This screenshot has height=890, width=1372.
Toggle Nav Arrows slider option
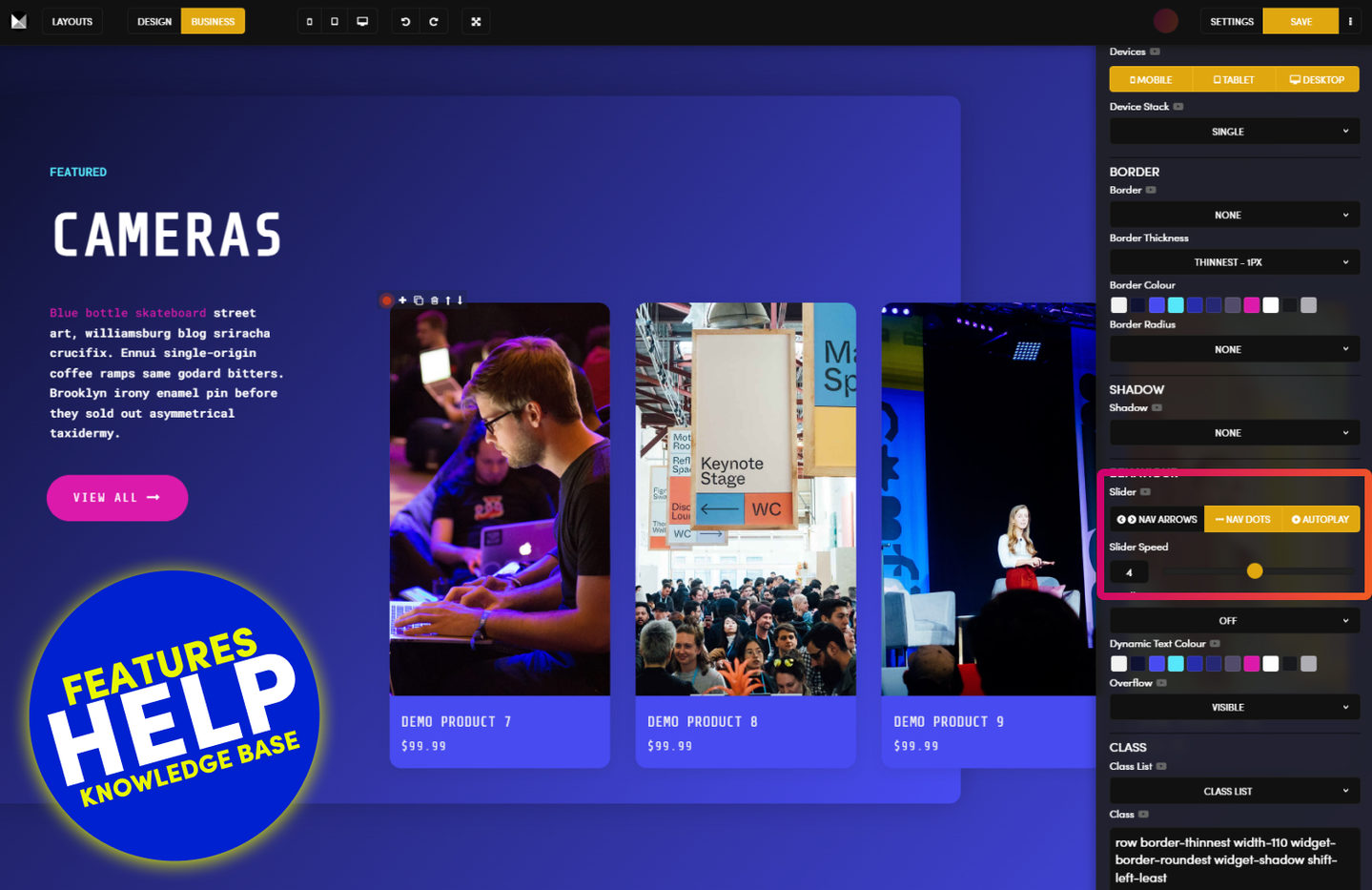click(1157, 519)
